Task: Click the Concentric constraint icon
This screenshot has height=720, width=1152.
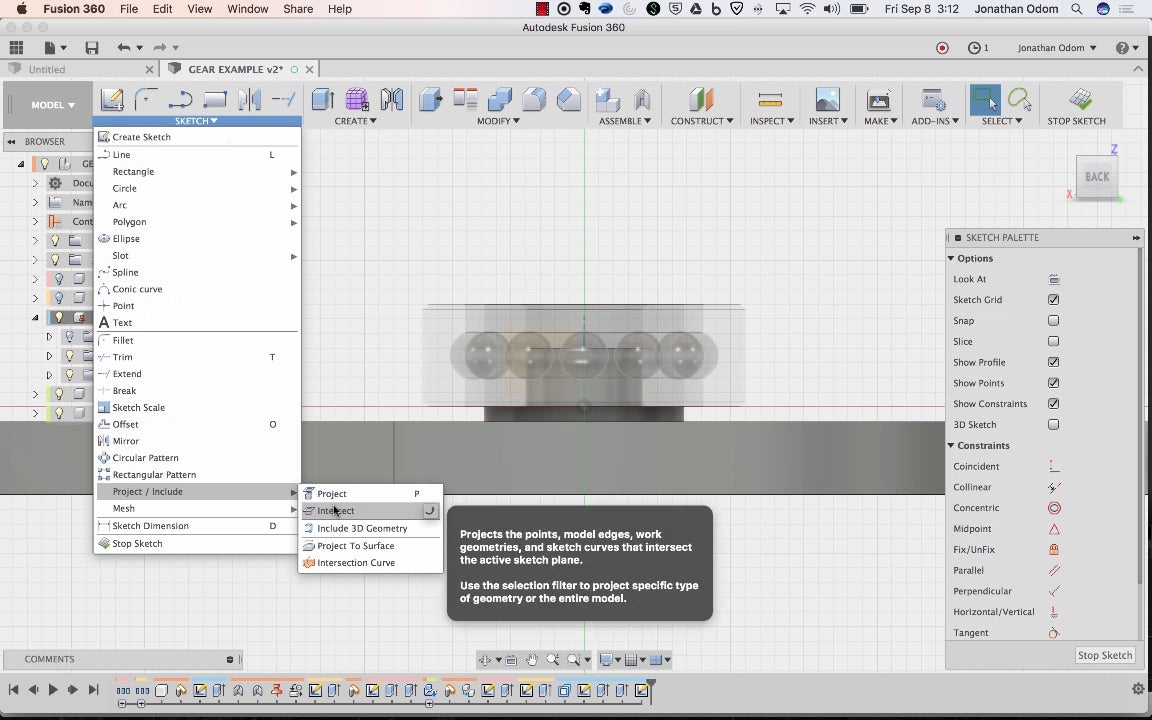Action: (x=1054, y=508)
